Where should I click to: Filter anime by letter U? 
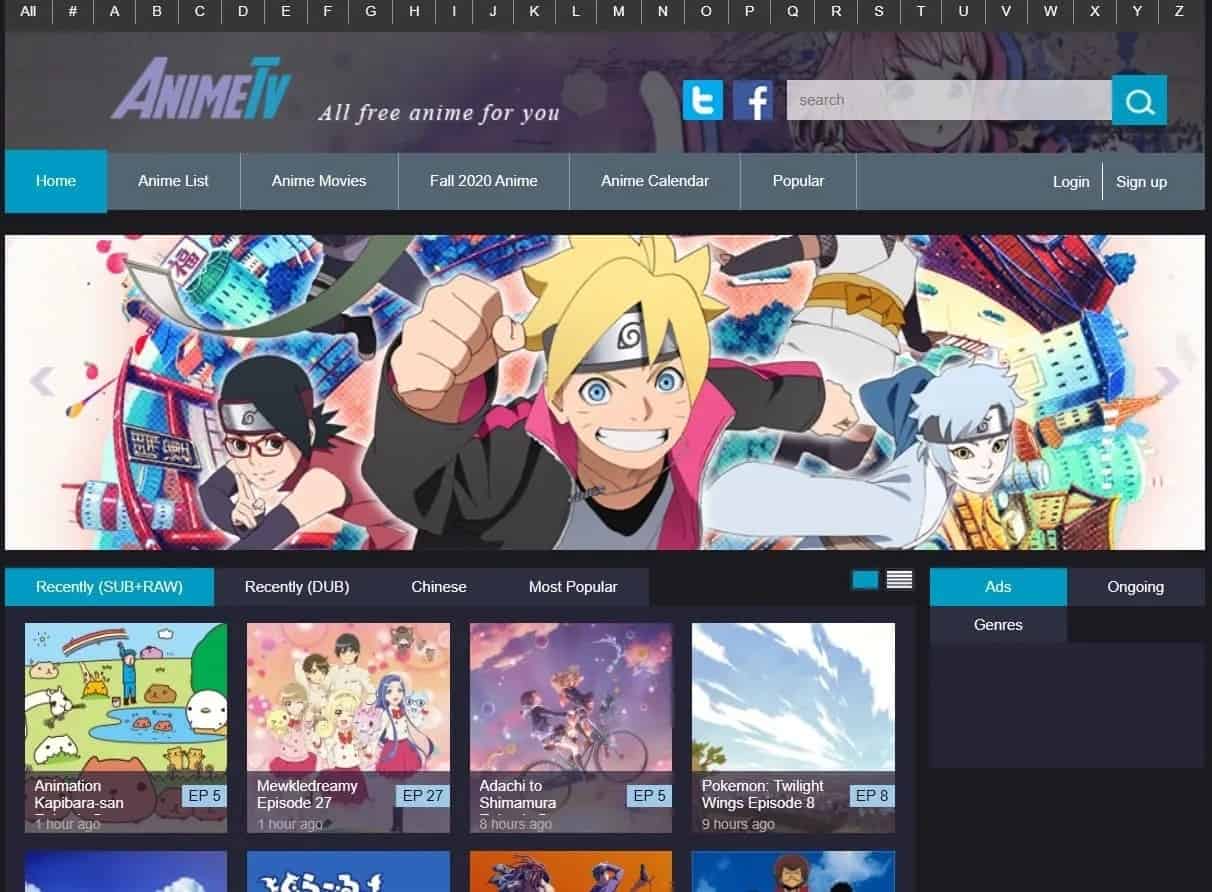tap(963, 11)
